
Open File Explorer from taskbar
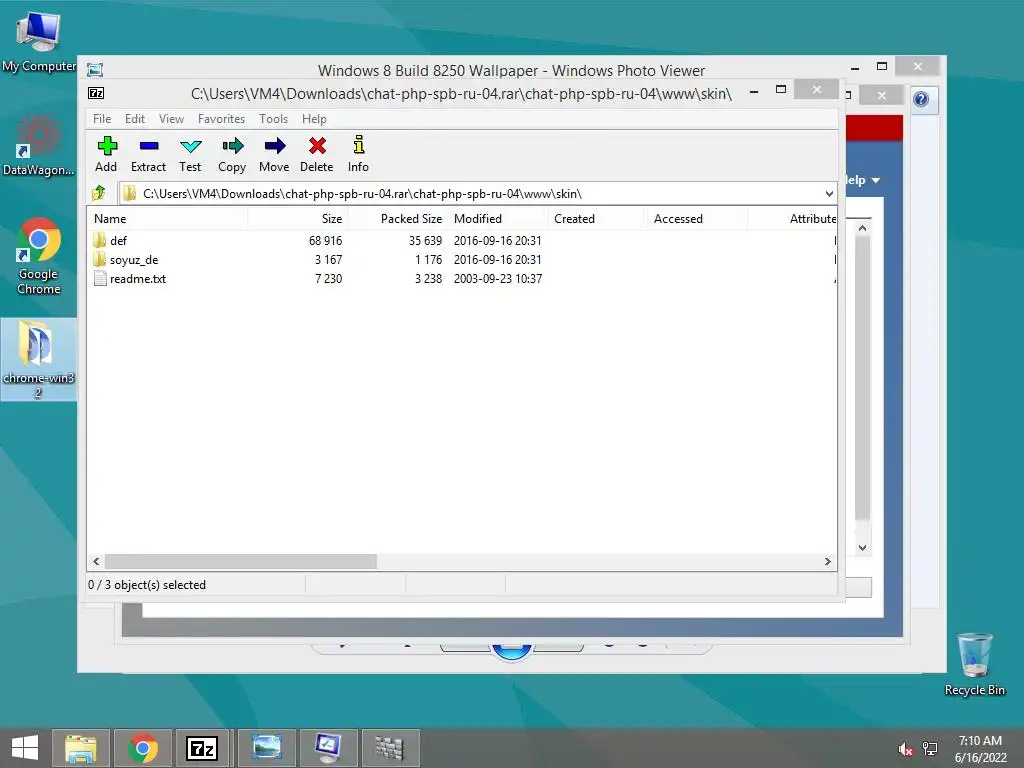[81, 748]
